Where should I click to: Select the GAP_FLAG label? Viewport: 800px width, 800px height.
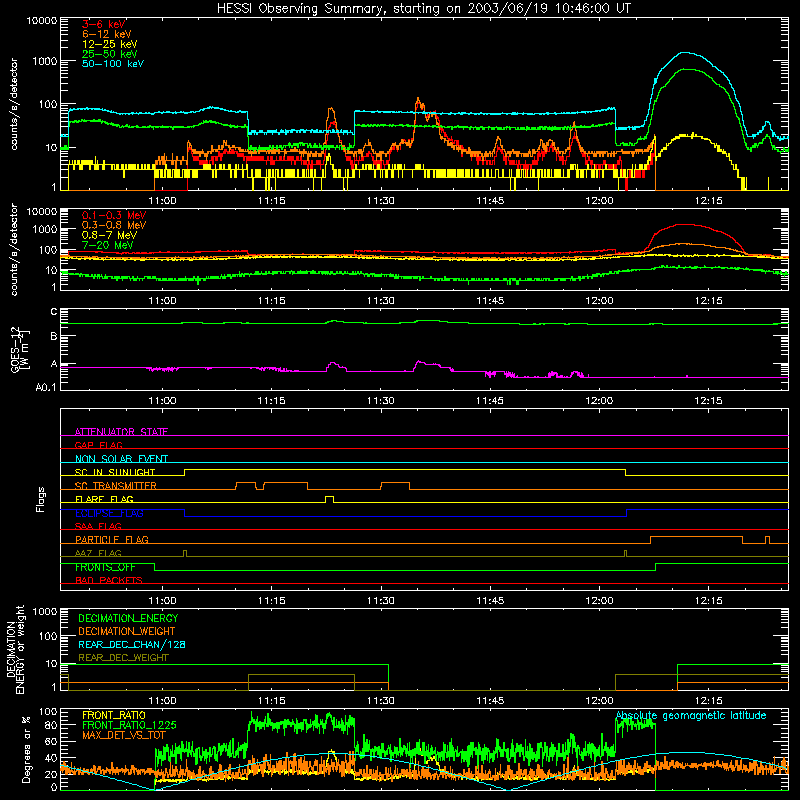(98, 445)
